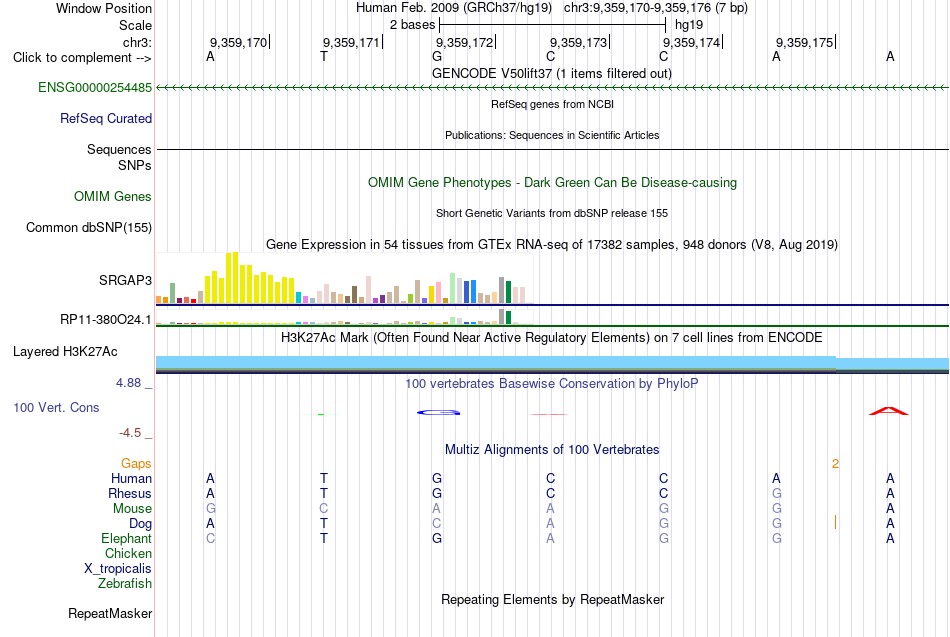The height and width of the screenshot is (637, 950).
Task: Open the RefSeq Curated track label
Action: click(x=105, y=118)
